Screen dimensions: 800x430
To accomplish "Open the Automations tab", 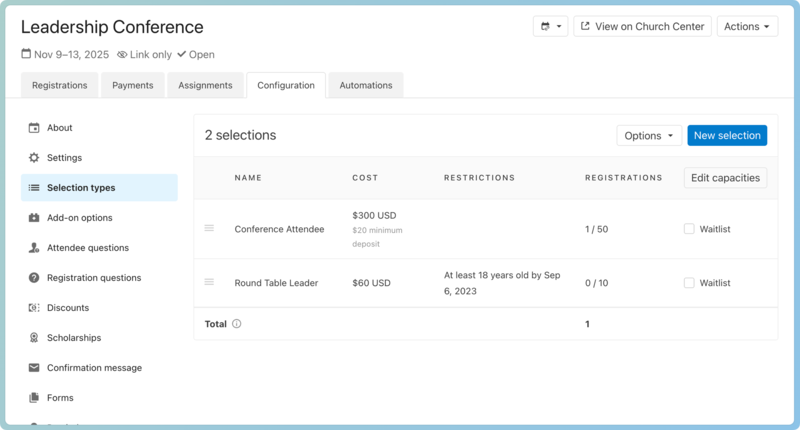I will click(365, 86).
